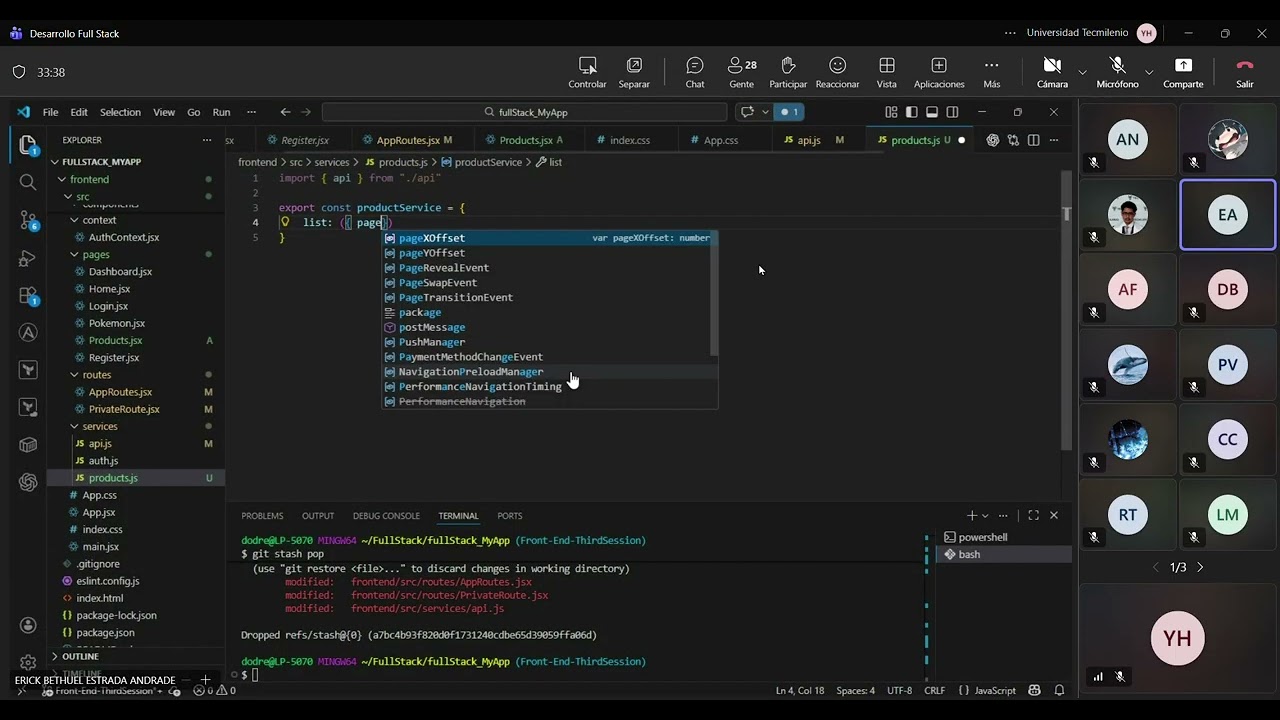Screen dimensions: 1280x720
Task: Click the split editor right icon
Action: pyautogui.click(x=1034, y=140)
